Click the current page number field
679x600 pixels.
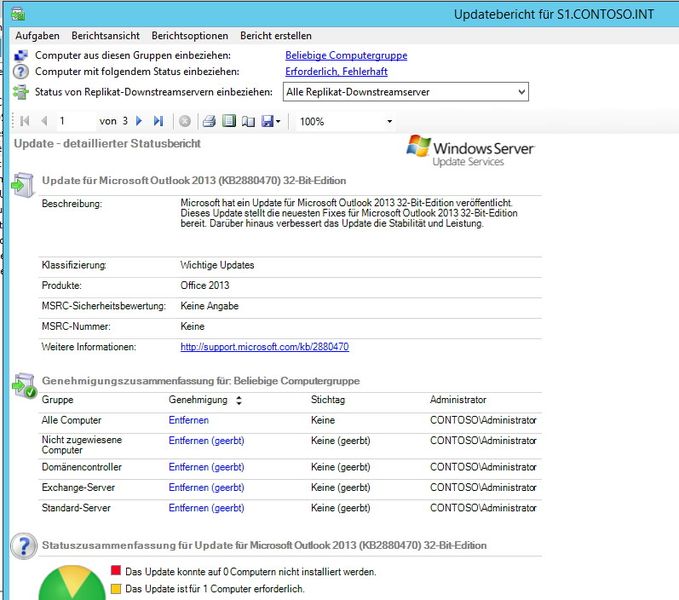75,121
